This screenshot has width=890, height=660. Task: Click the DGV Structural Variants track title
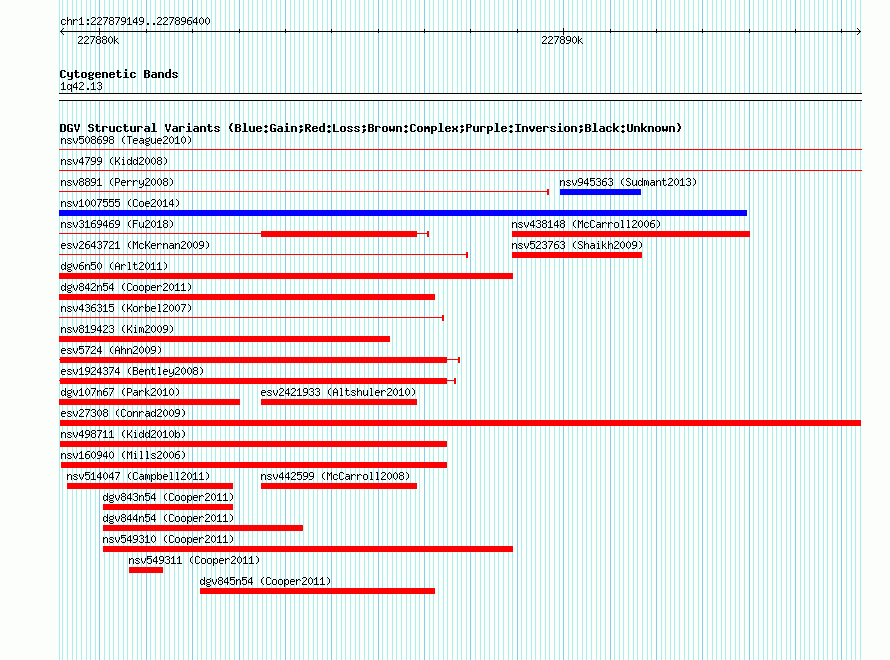(x=371, y=128)
